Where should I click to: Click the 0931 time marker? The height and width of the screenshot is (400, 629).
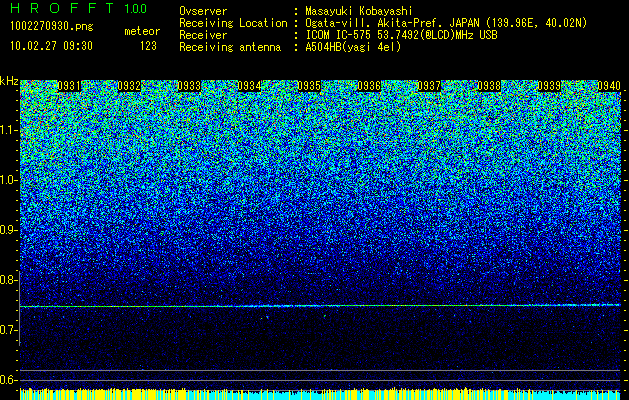(69, 86)
